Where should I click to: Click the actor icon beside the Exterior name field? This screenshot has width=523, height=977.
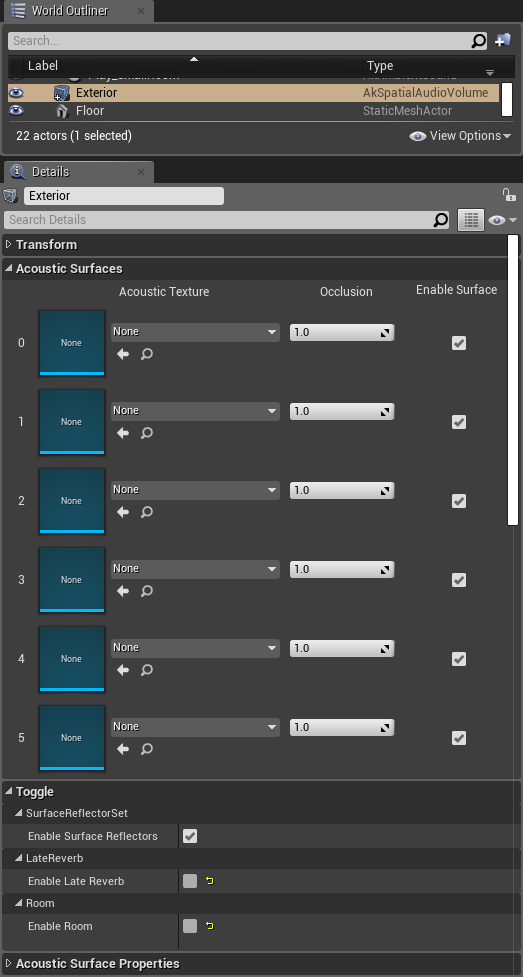(x=11, y=196)
